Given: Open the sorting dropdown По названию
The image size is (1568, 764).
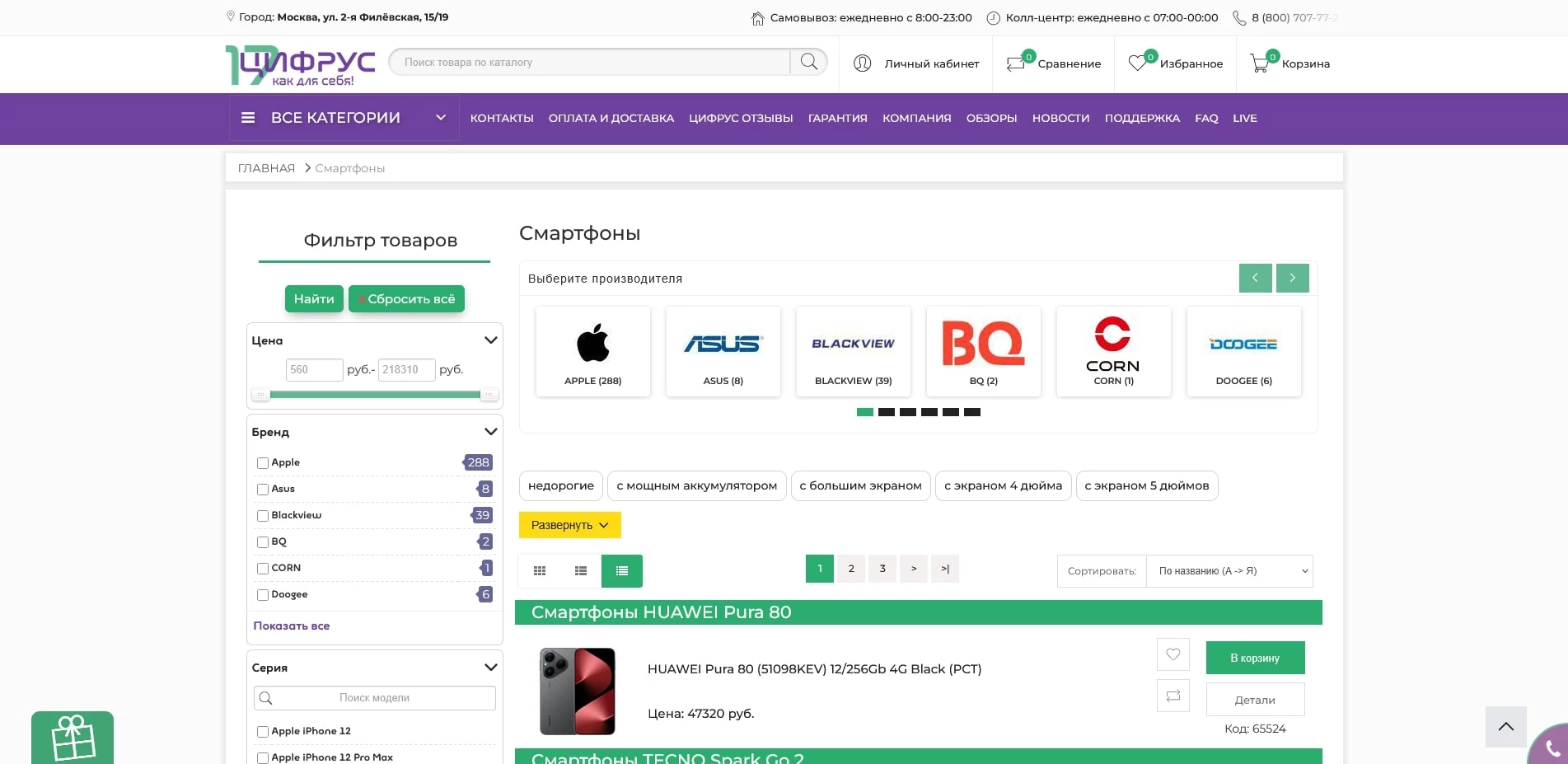Looking at the screenshot, I should click(1229, 570).
